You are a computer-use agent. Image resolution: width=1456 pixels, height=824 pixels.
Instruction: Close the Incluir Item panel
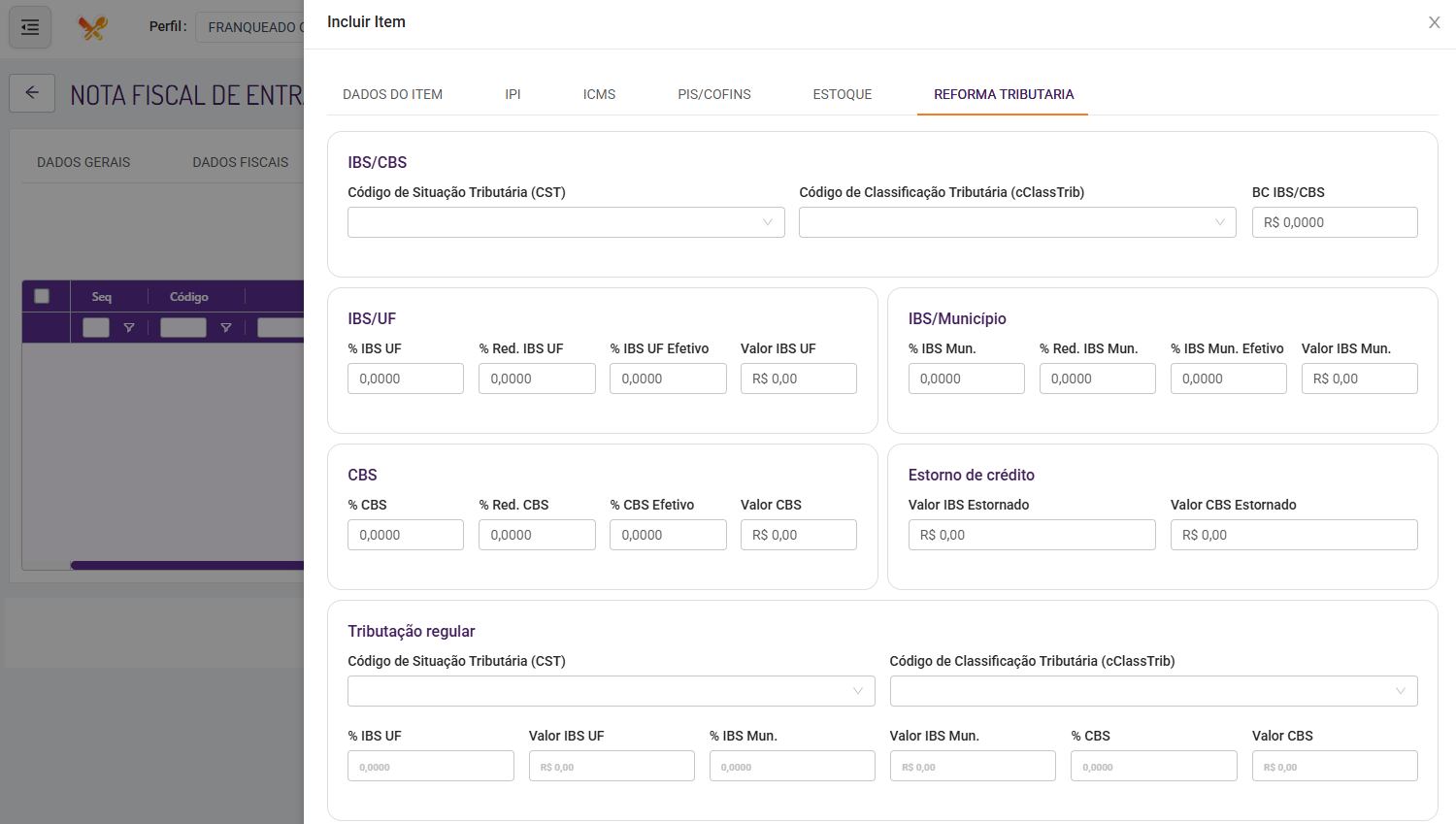[1434, 22]
